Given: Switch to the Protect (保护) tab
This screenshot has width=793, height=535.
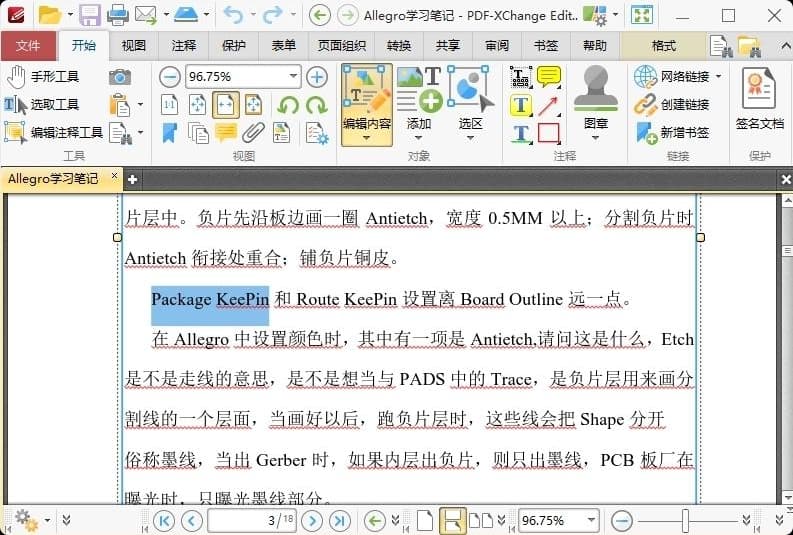Looking at the screenshot, I should [234, 46].
